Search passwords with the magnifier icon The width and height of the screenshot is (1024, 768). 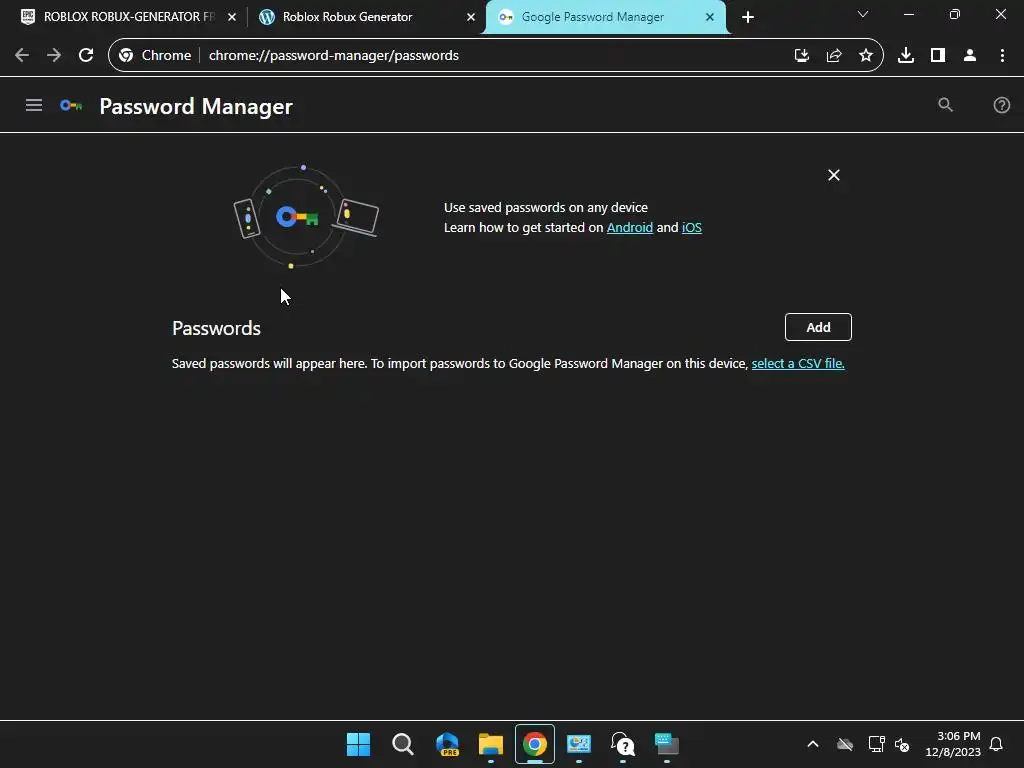click(945, 104)
